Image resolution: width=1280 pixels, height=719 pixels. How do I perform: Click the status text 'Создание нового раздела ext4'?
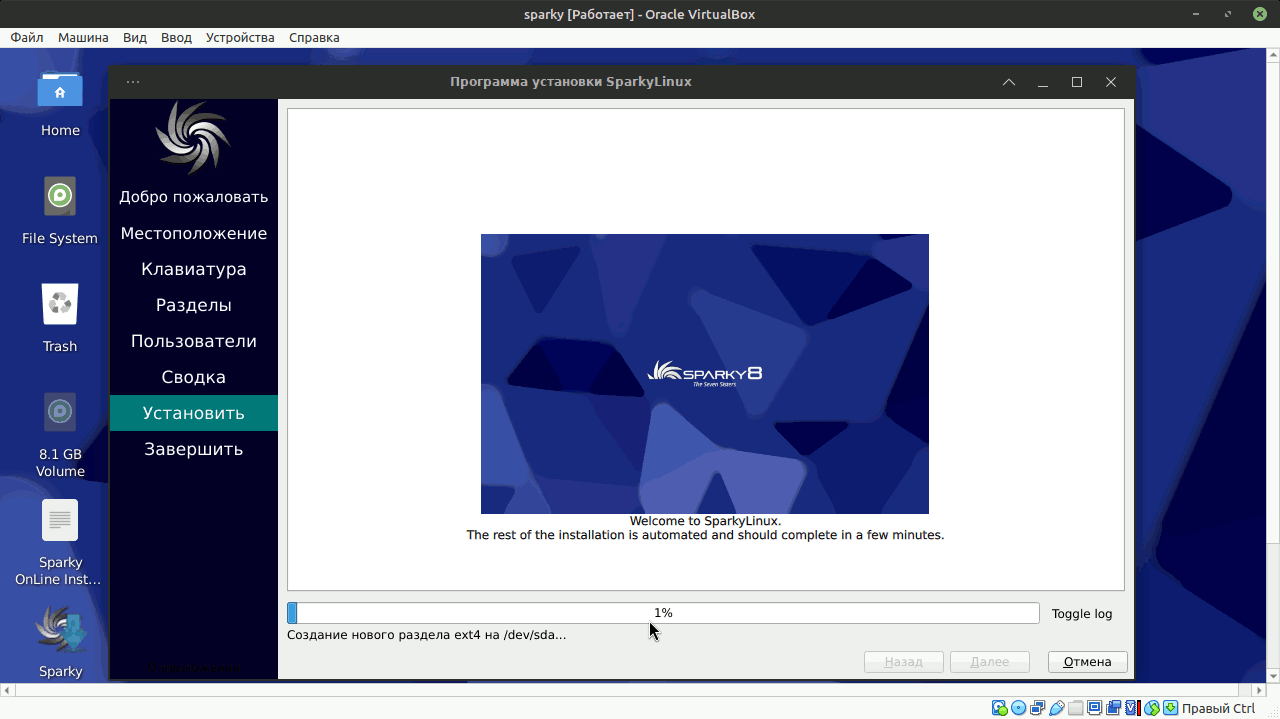tap(427, 635)
